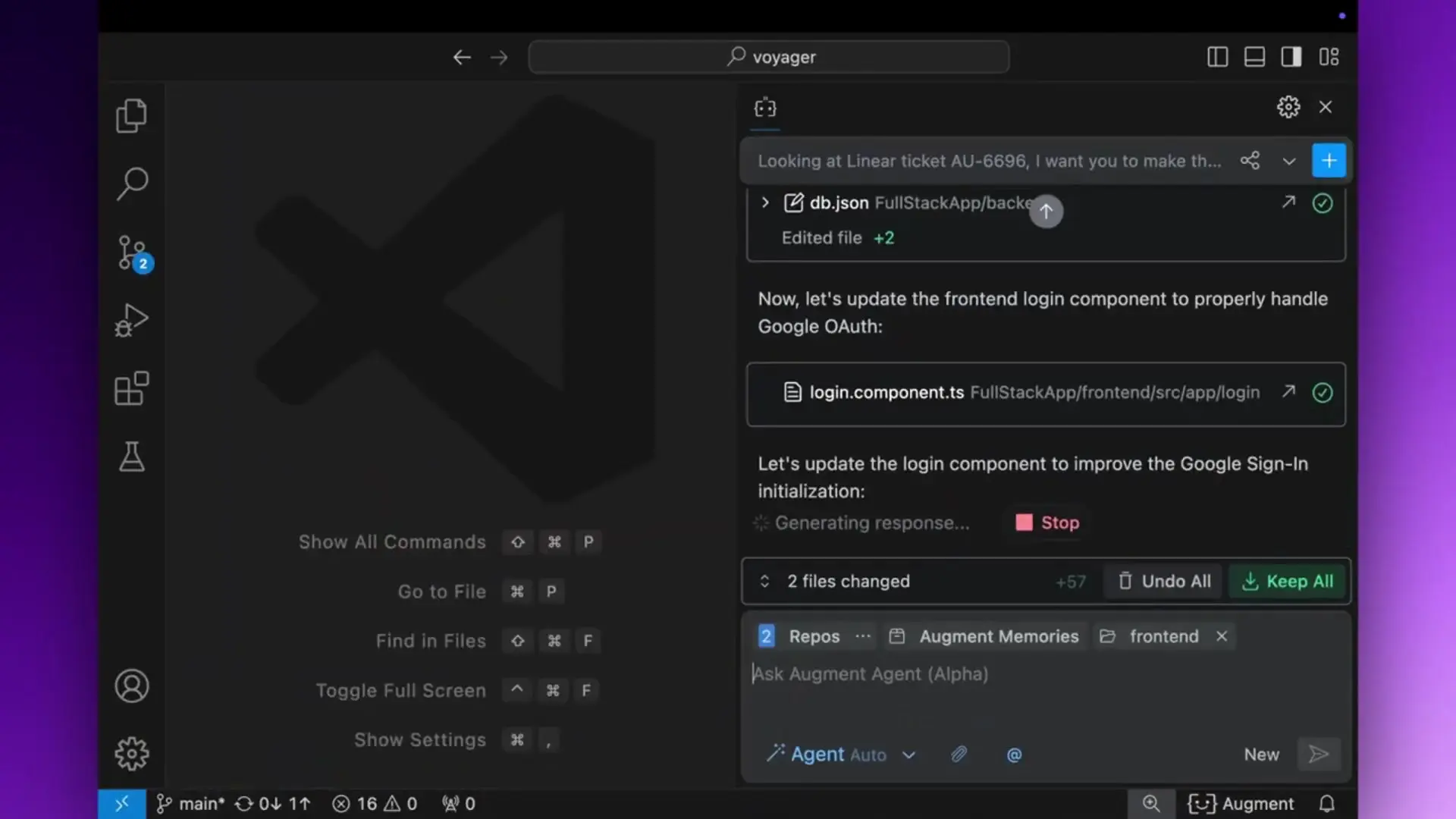
Task: Click the ports 0 status item
Action: click(459, 804)
